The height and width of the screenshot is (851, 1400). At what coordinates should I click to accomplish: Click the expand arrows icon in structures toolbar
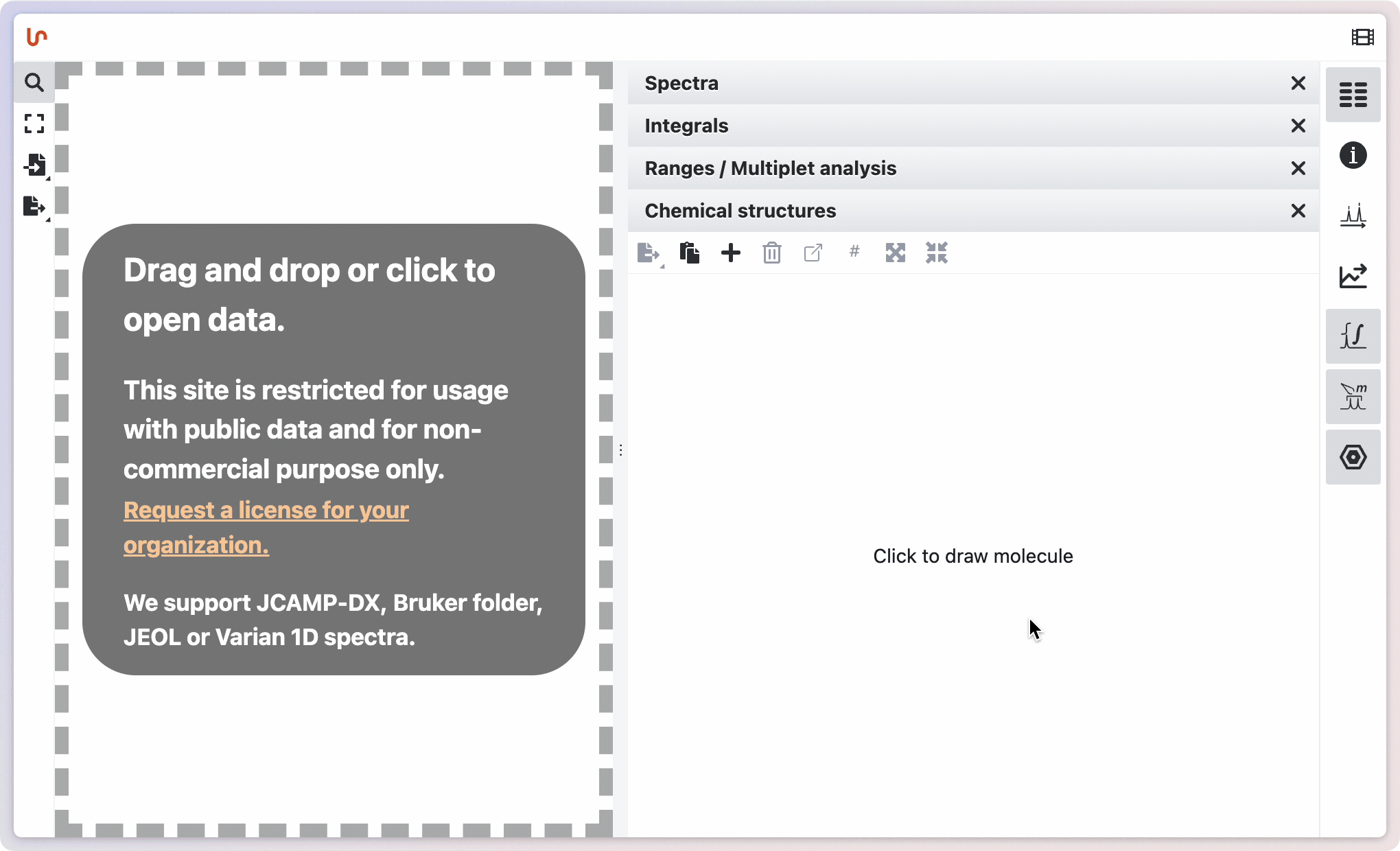pyautogui.click(x=895, y=253)
